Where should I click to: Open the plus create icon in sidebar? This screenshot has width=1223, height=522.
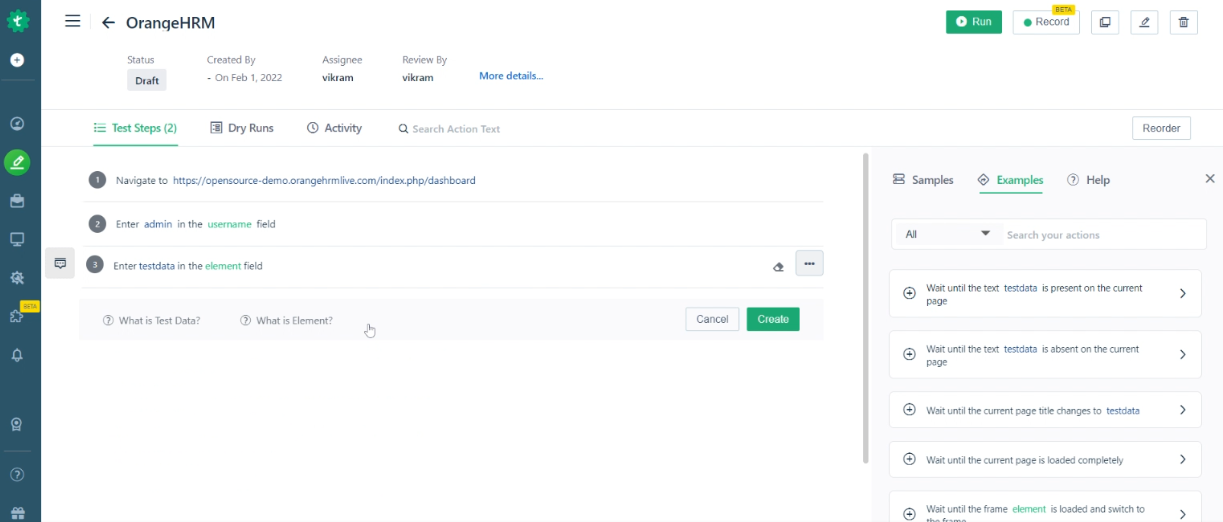[x=17, y=60]
